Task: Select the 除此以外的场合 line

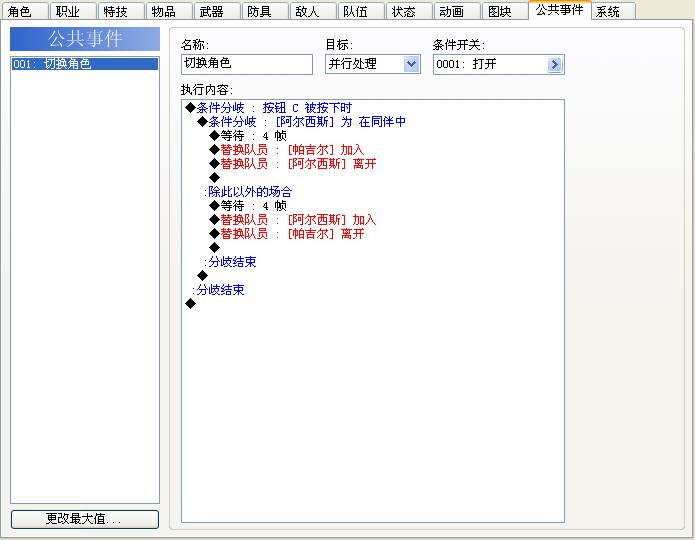Action: click(x=248, y=192)
